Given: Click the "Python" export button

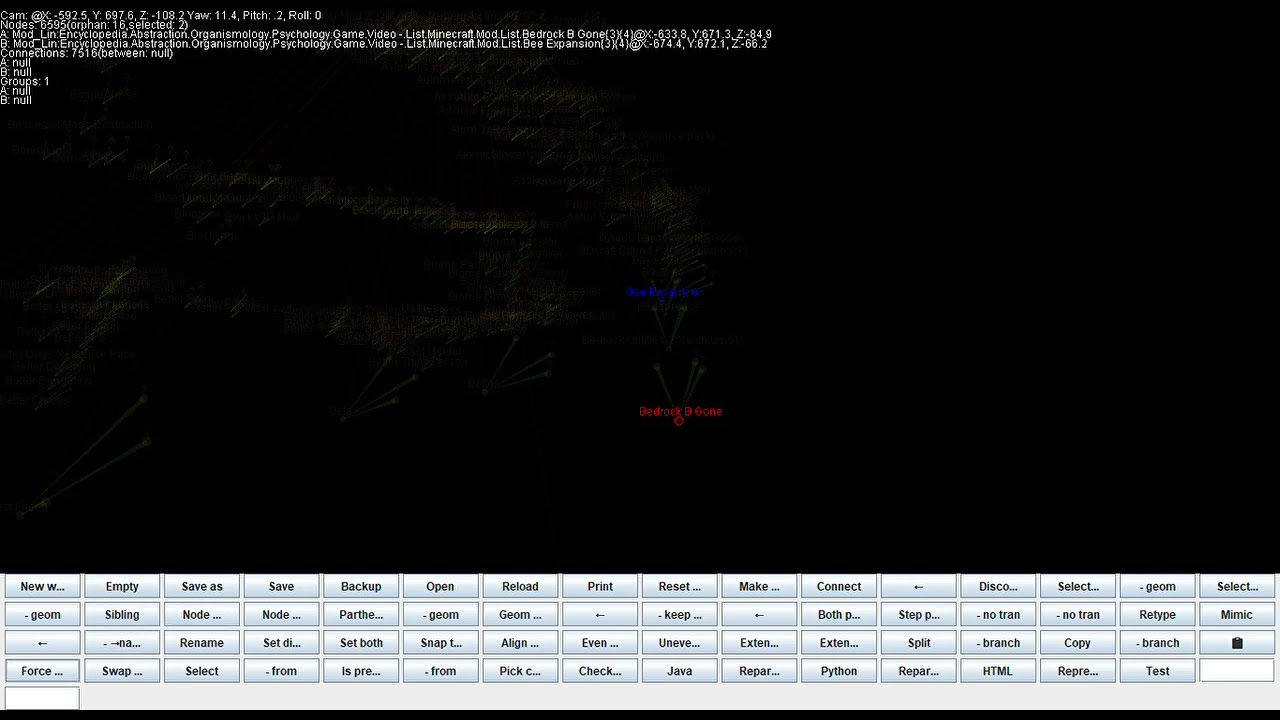Looking at the screenshot, I should coord(839,671).
